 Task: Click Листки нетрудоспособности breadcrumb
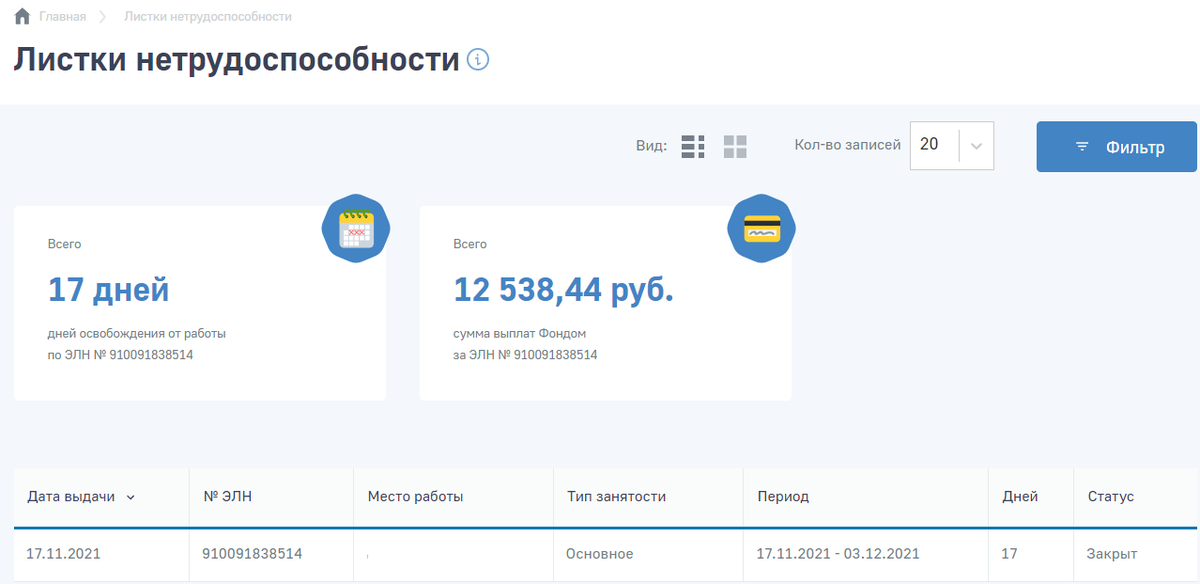coord(208,17)
